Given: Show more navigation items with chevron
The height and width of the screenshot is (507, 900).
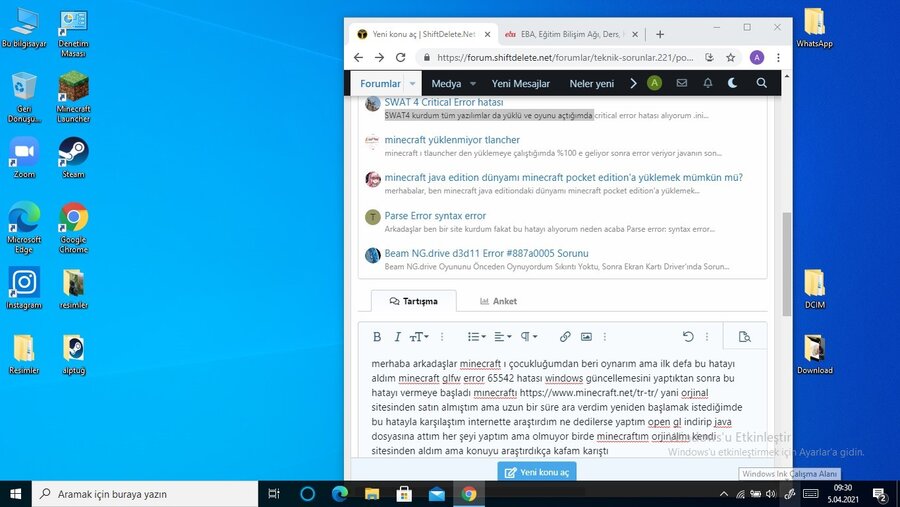Looking at the screenshot, I should [633, 83].
